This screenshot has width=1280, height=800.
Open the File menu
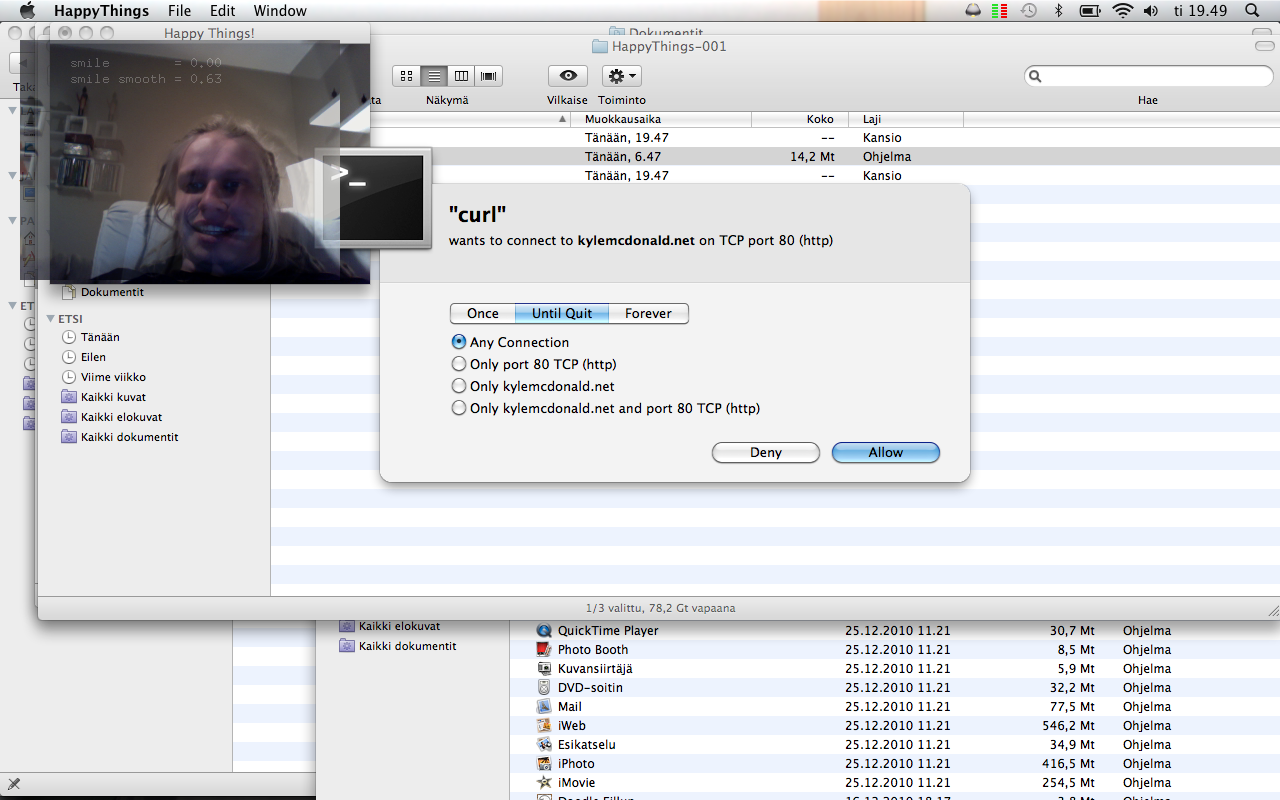(x=179, y=11)
